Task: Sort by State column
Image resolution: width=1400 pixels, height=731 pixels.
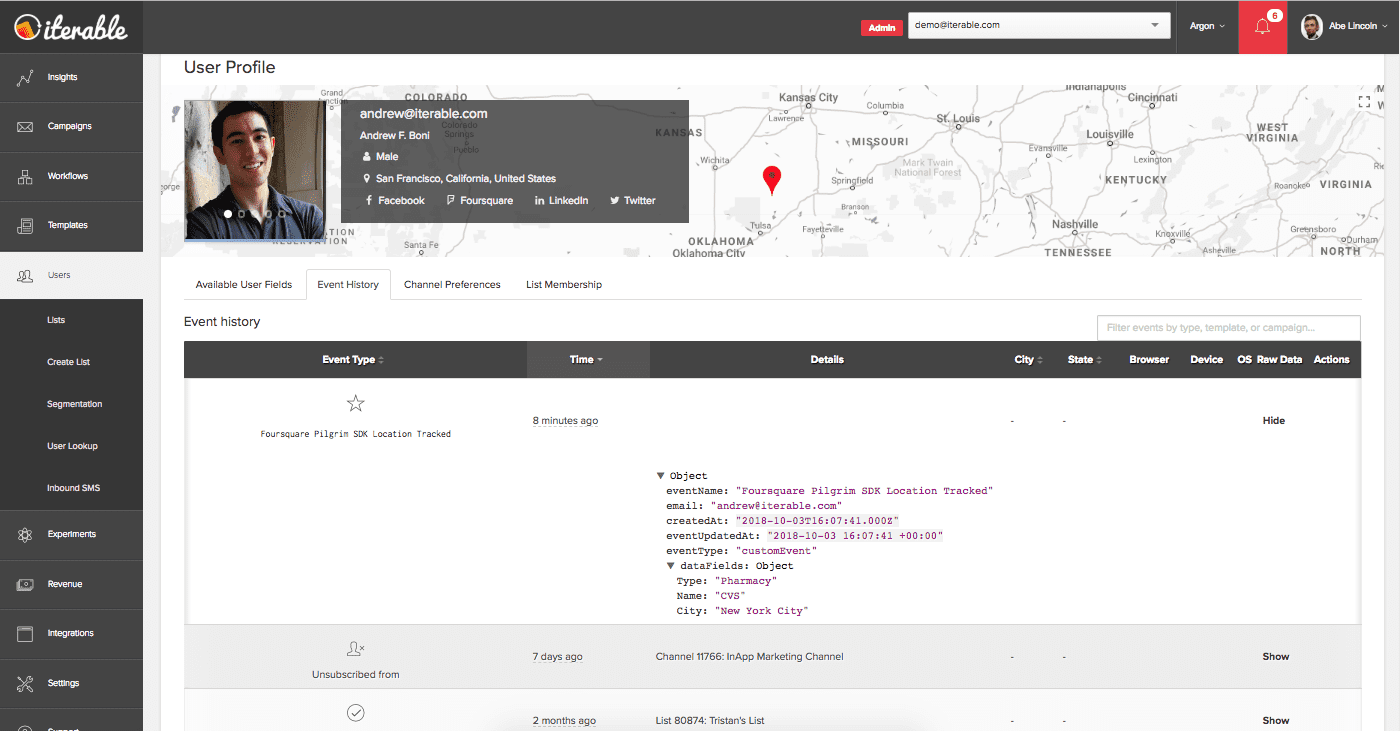Action: click(x=1084, y=360)
